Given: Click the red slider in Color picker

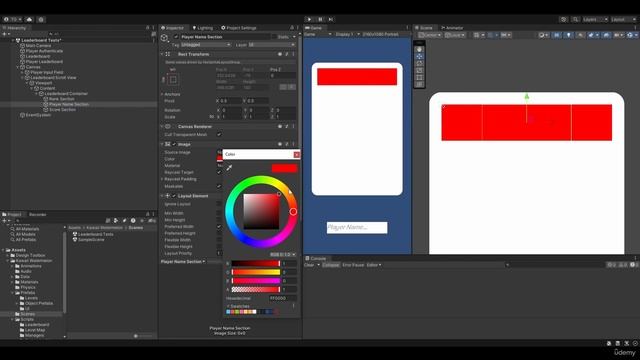Looking at the screenshot, I should tap(256, 264).
